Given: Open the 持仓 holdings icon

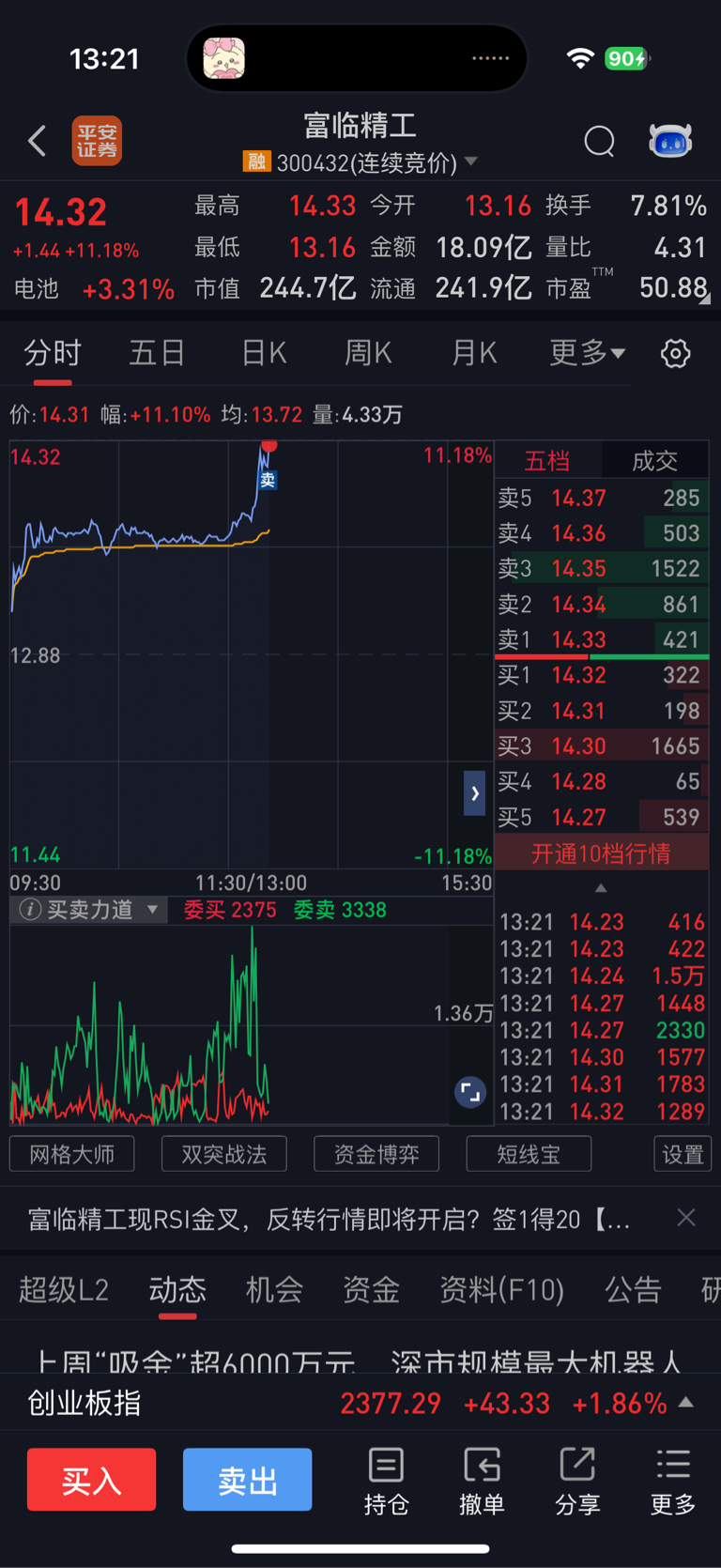Looking at the screenshot, I should pos(386,1481).
